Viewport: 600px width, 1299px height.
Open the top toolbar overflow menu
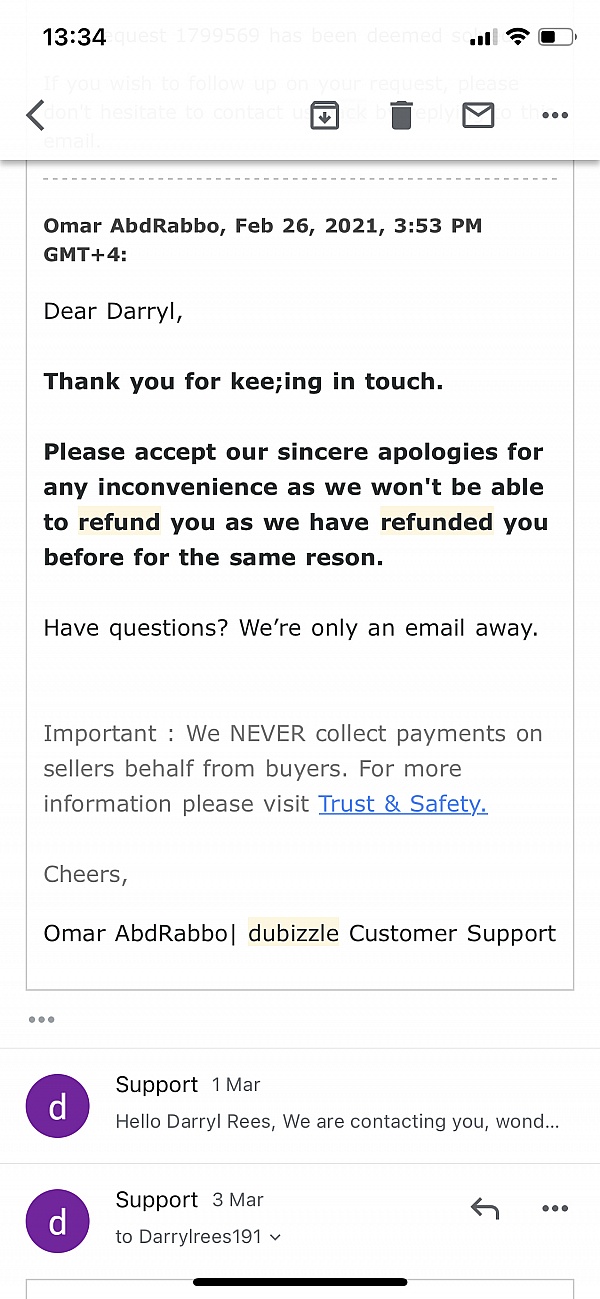[555, 115]
